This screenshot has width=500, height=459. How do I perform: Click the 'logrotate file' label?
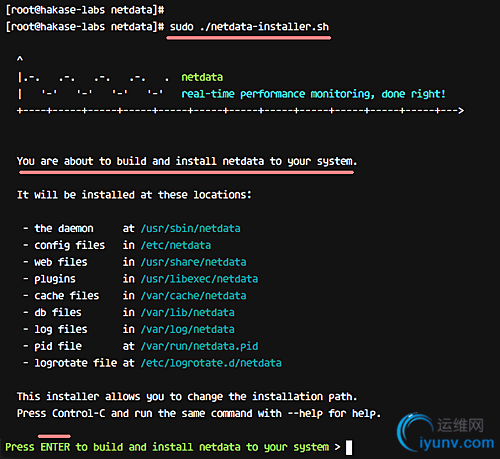coord(76,363)
